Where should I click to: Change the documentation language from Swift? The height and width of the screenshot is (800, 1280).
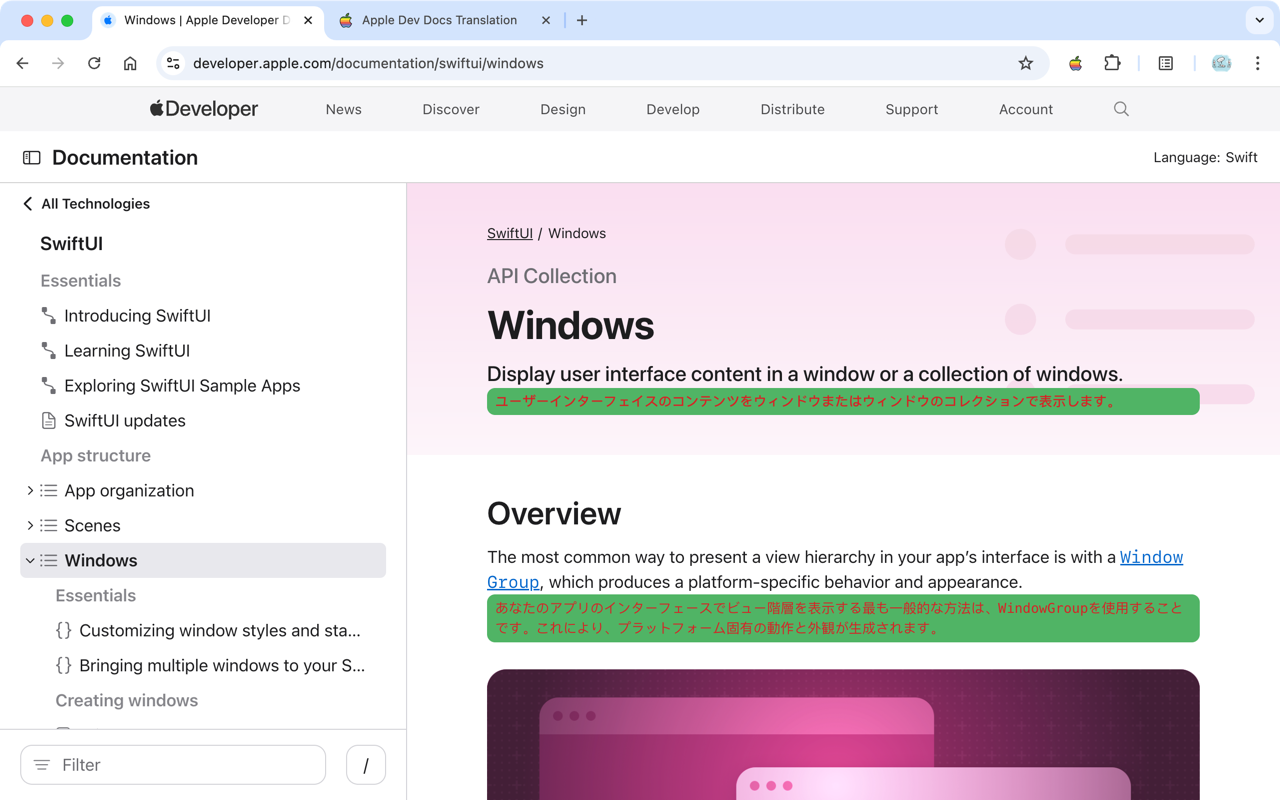click(x=1205, y=157)
